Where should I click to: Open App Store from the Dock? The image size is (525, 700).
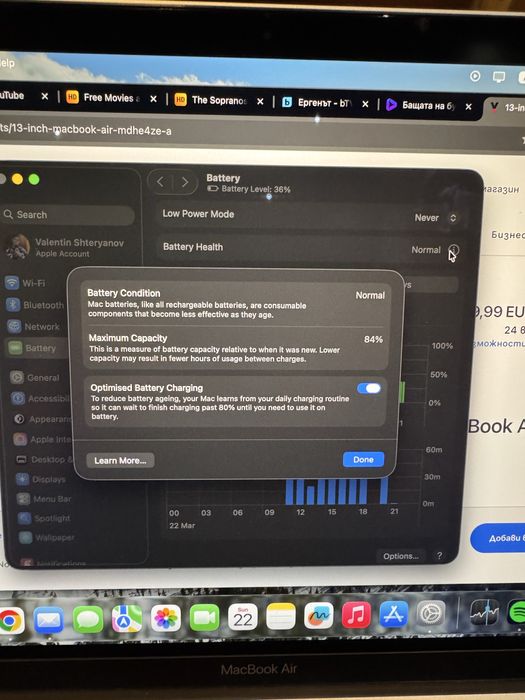tap(393, 614)
